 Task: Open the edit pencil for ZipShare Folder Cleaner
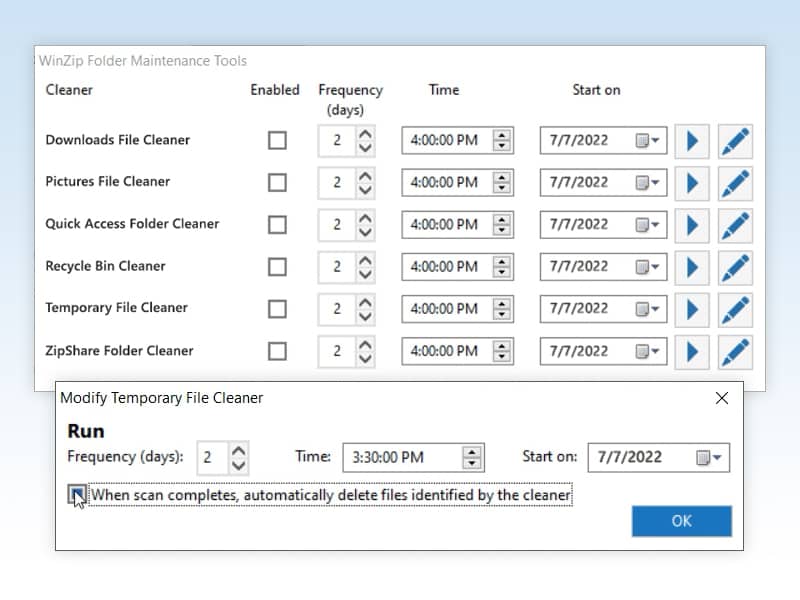coord(735,351)
